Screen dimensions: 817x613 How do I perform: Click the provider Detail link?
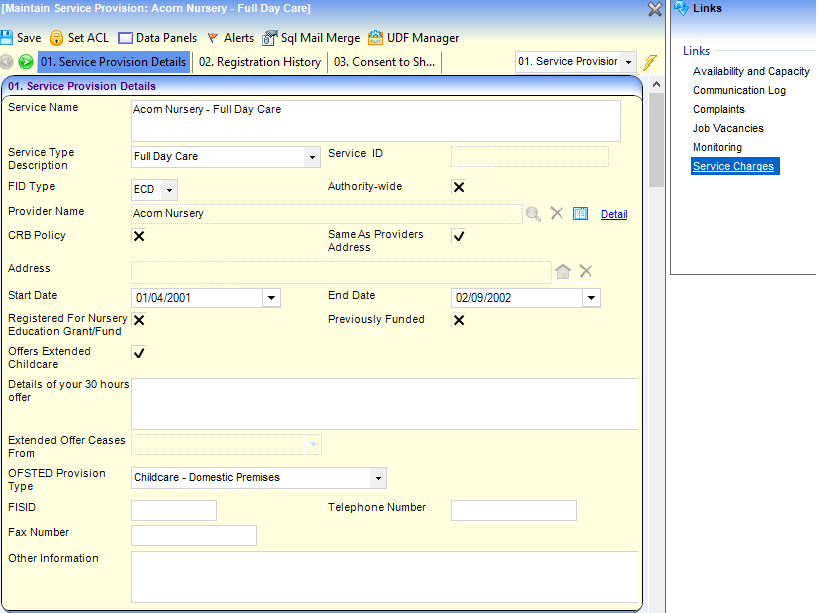click(614, 214)
